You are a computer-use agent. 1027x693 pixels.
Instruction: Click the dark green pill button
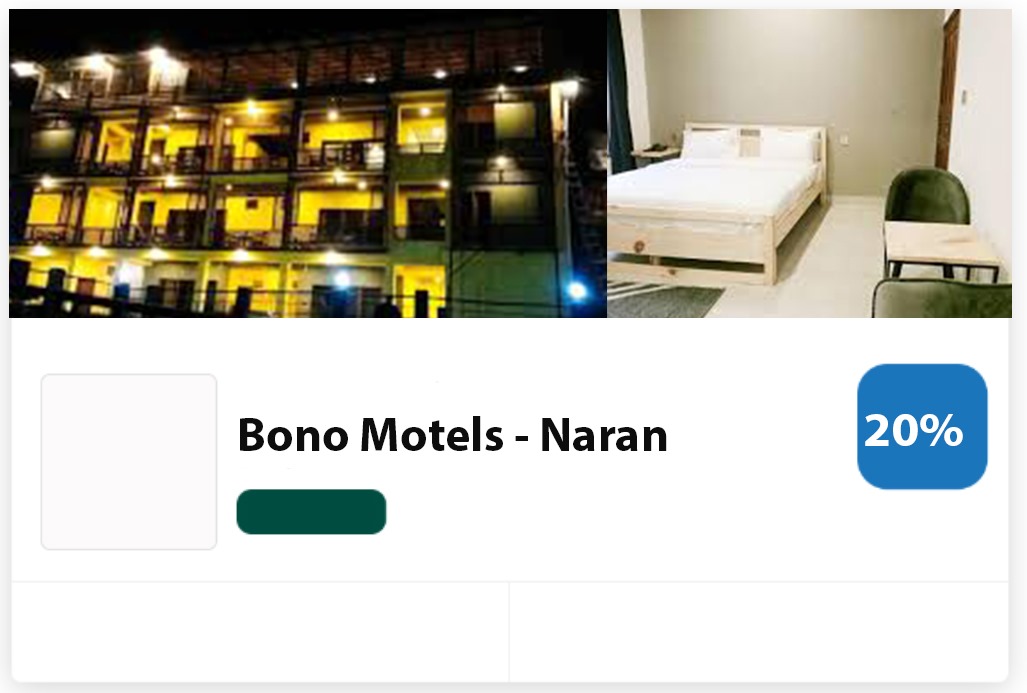[x=311, y=512]
